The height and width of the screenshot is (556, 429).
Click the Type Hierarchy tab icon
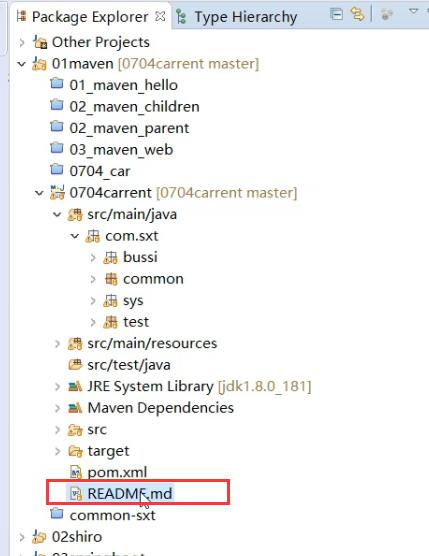tap(181, 17)
